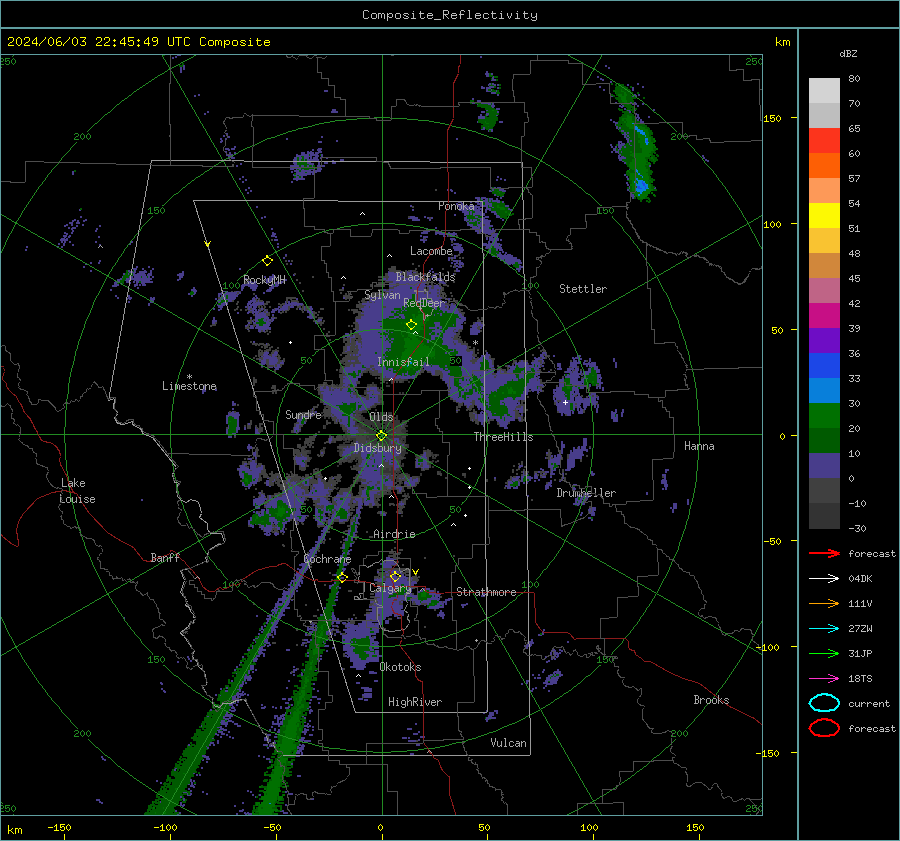Screen dimensions: 900x841
Task: Click the Banff label
Action: 165,557
